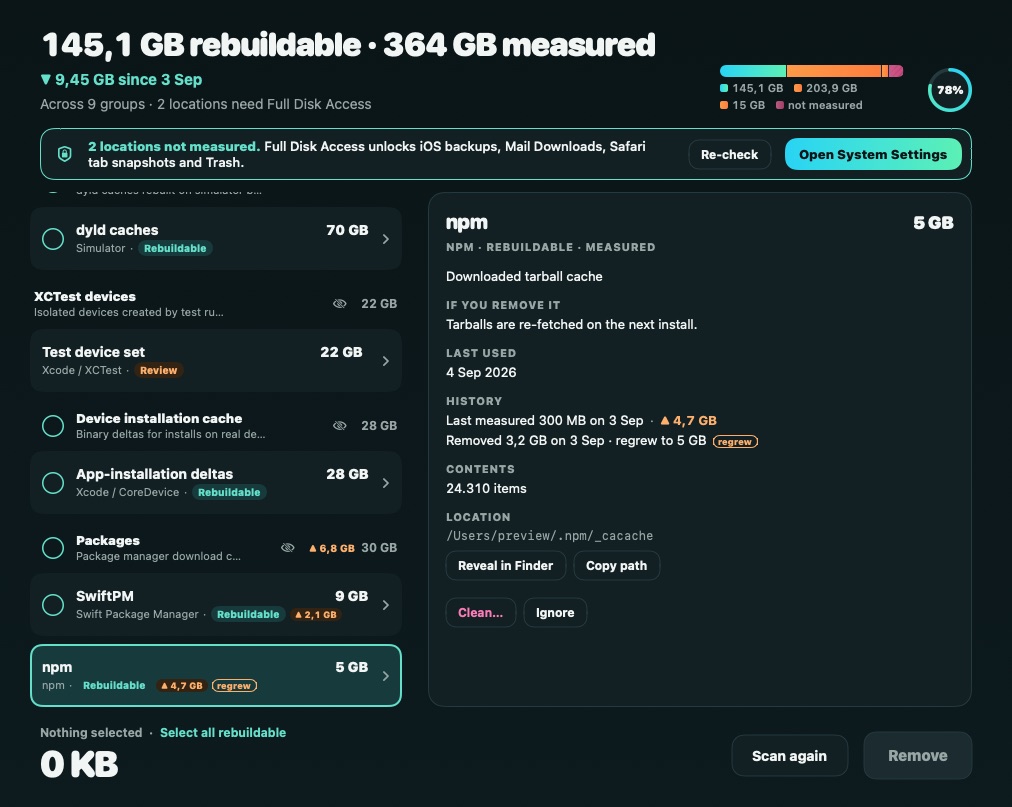Click the 'Nothing selected' status text
This screenshot has height=807, width=1012.
91,733
